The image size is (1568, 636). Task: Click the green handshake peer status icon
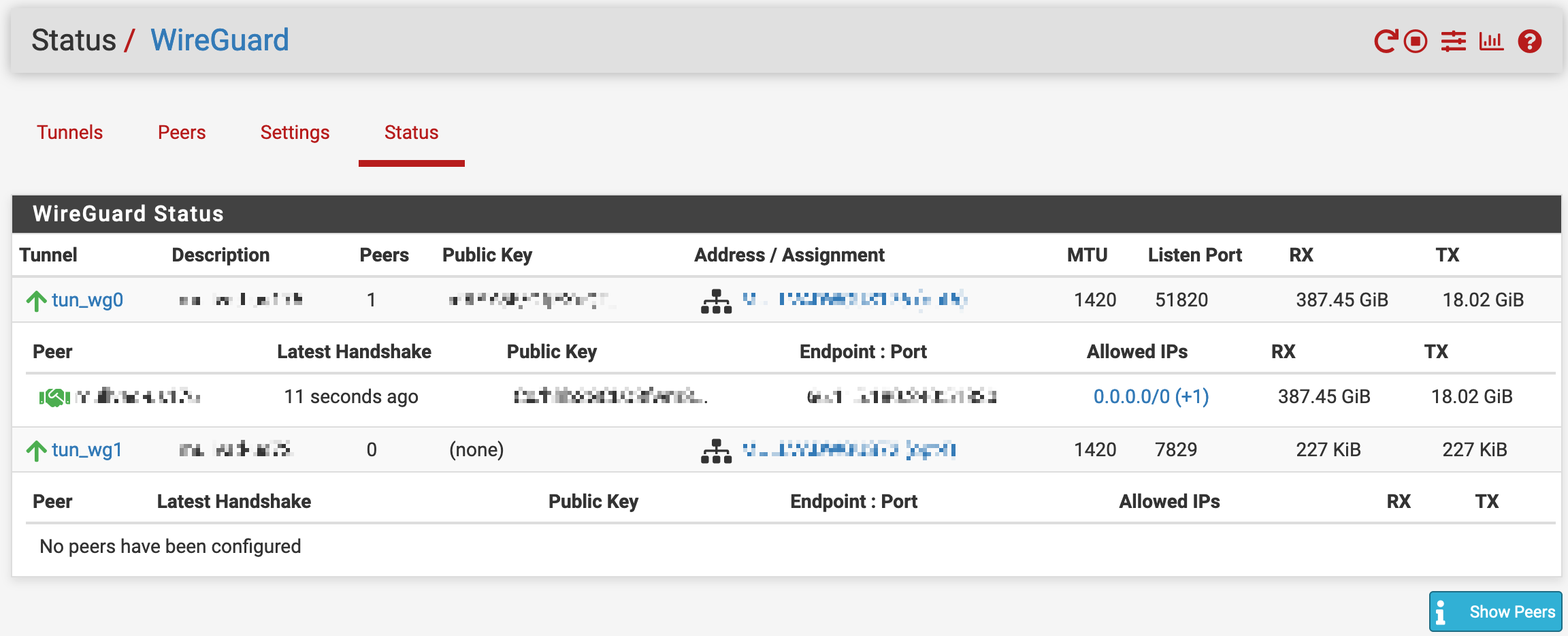point(54,397)
